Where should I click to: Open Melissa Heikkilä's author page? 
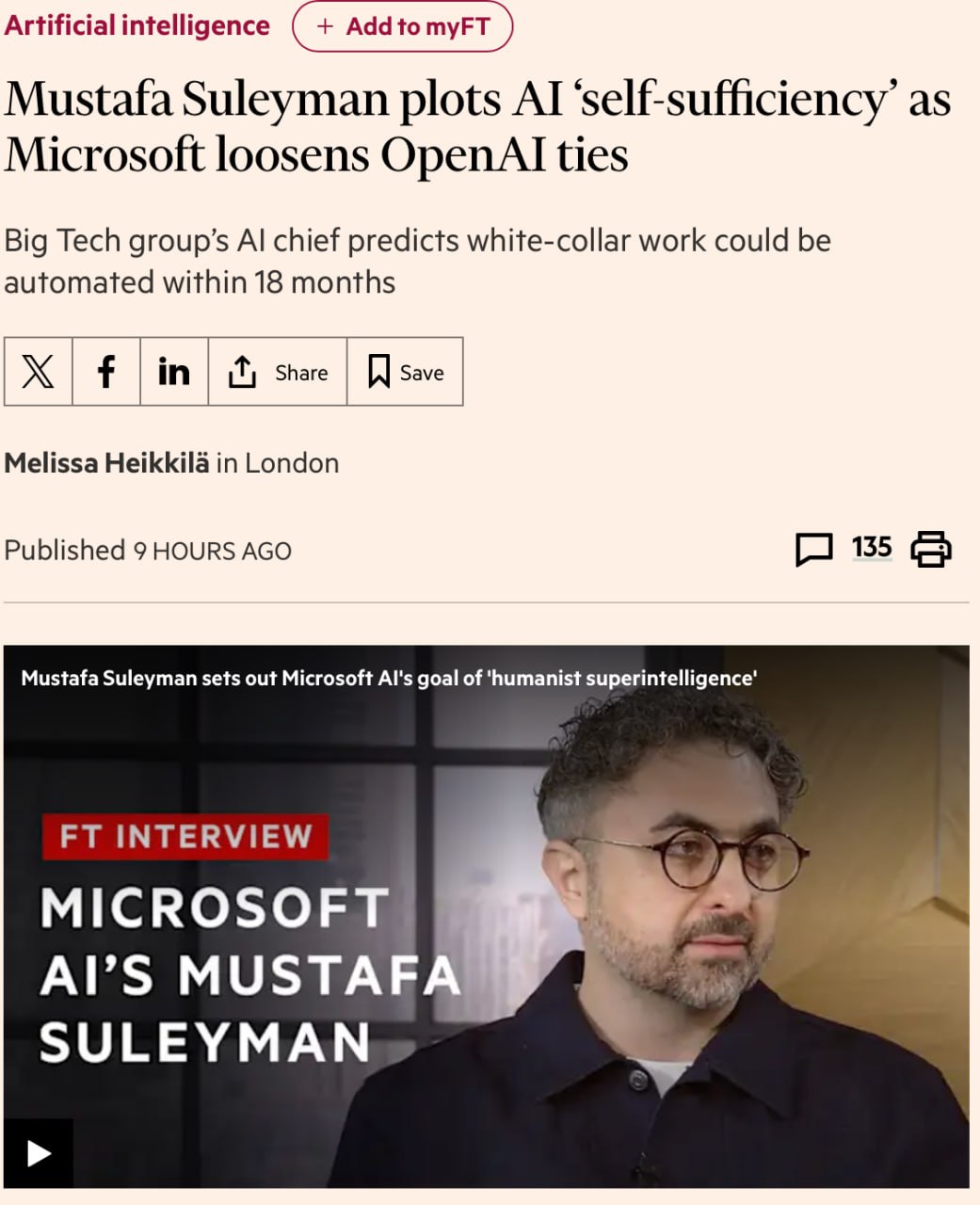click(x=106, y=463)
